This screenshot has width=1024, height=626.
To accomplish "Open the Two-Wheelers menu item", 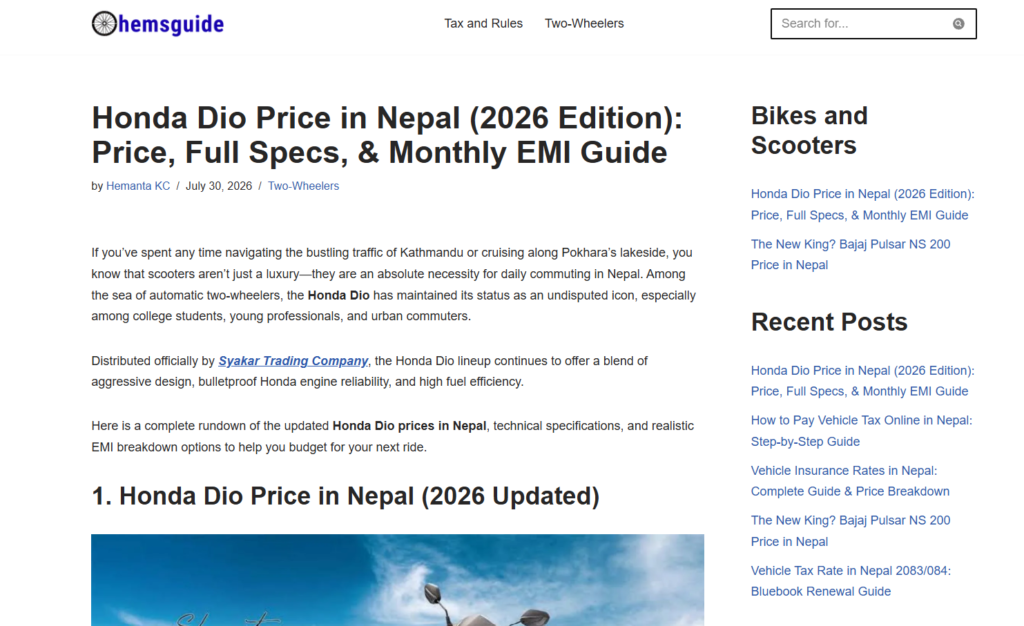I will [584, 23].
